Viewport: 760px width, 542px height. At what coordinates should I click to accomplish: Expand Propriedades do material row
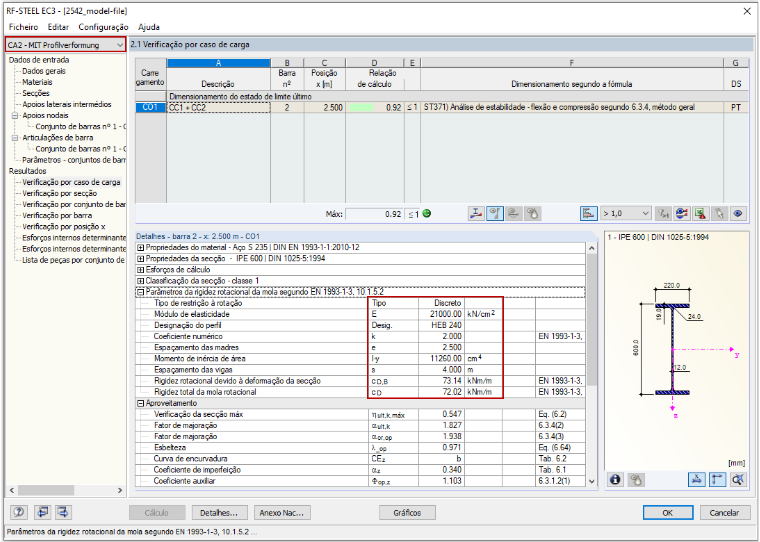click(141, 247)
